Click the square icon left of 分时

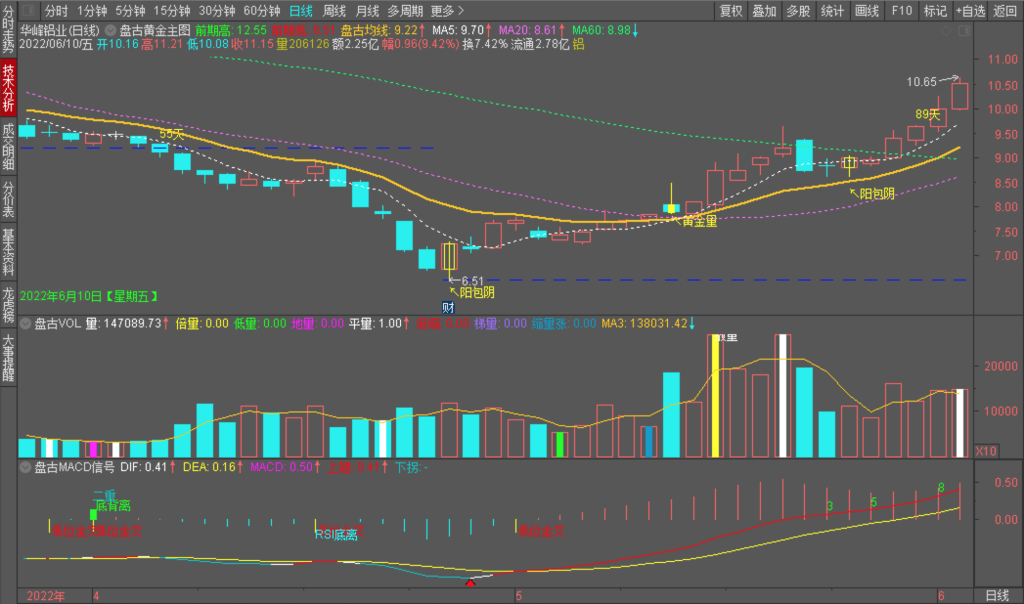(x=30, y=11)
